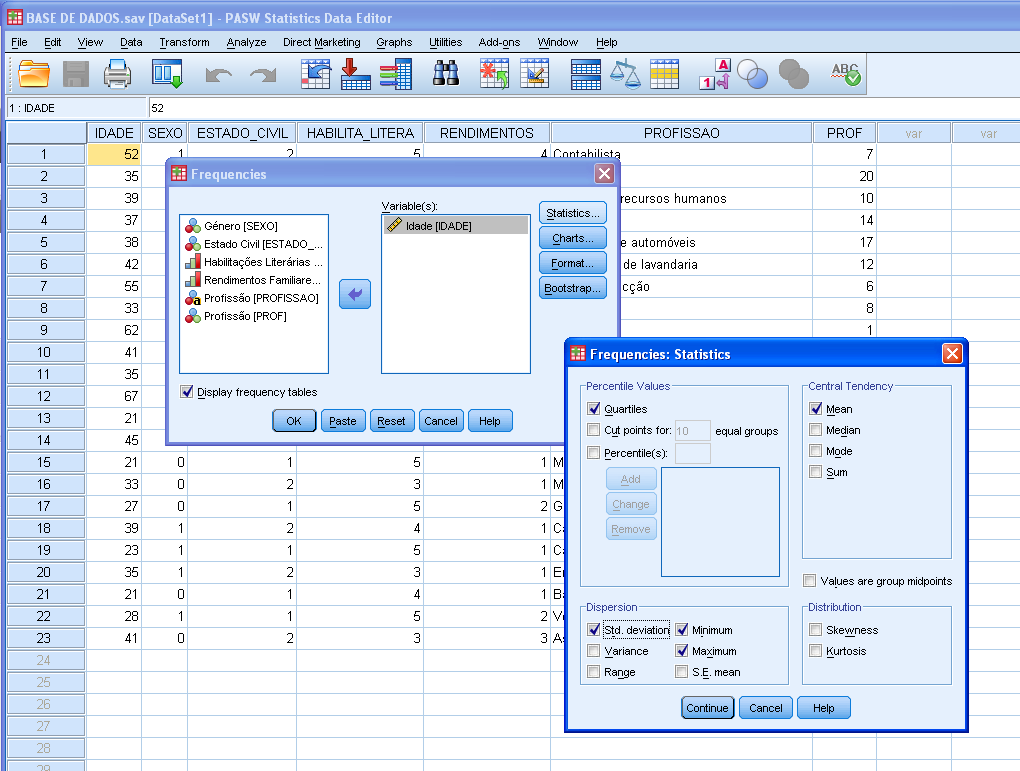The width and height of the screenshot is (1020, 771).
Task: Open the Weight Cases scales icon
Action: coord(624,73)
